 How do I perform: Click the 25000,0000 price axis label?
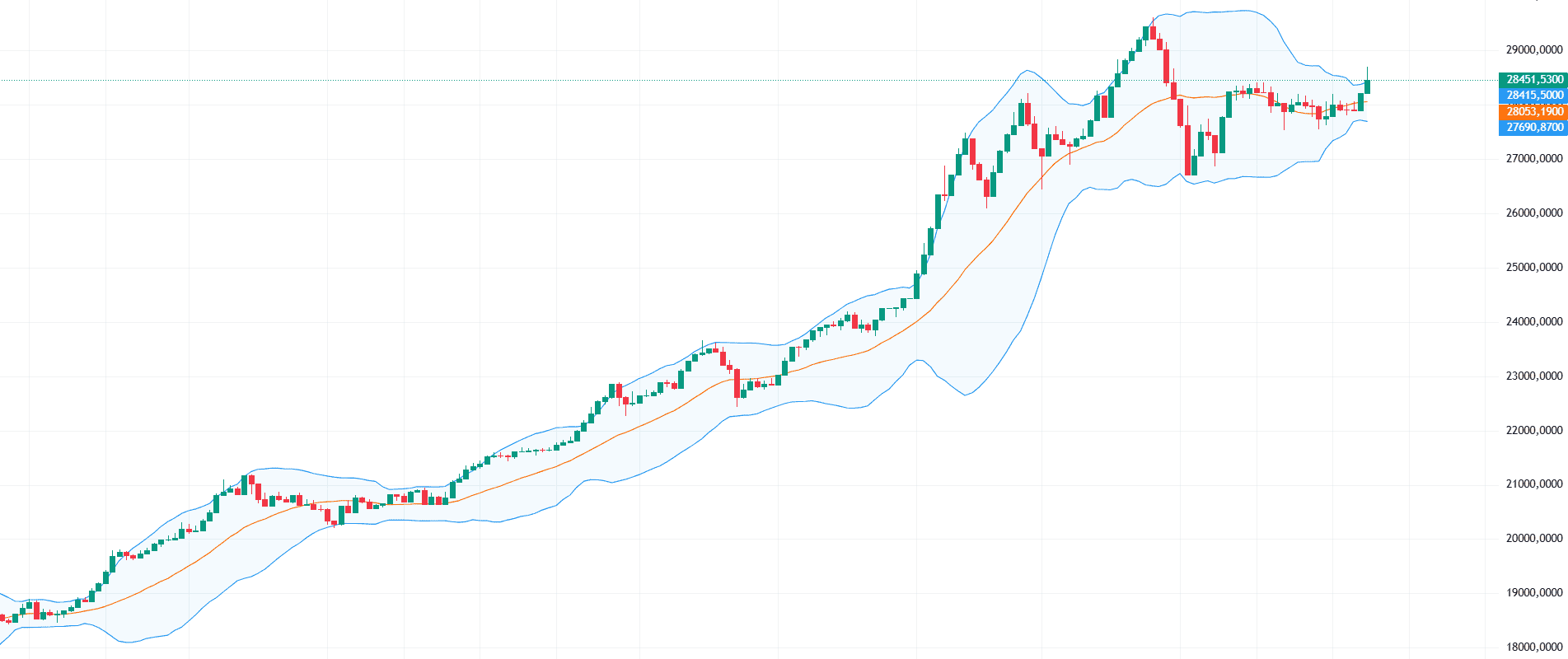pyautogui.click(x=1533, y=268)
